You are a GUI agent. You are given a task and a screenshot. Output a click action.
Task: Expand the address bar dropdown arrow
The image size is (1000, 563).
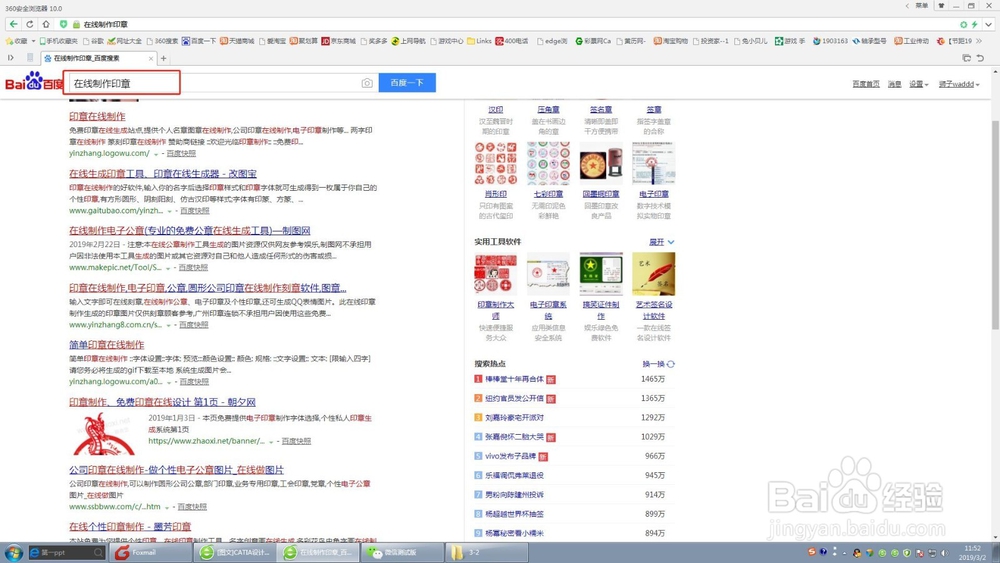tap(989, 24)
